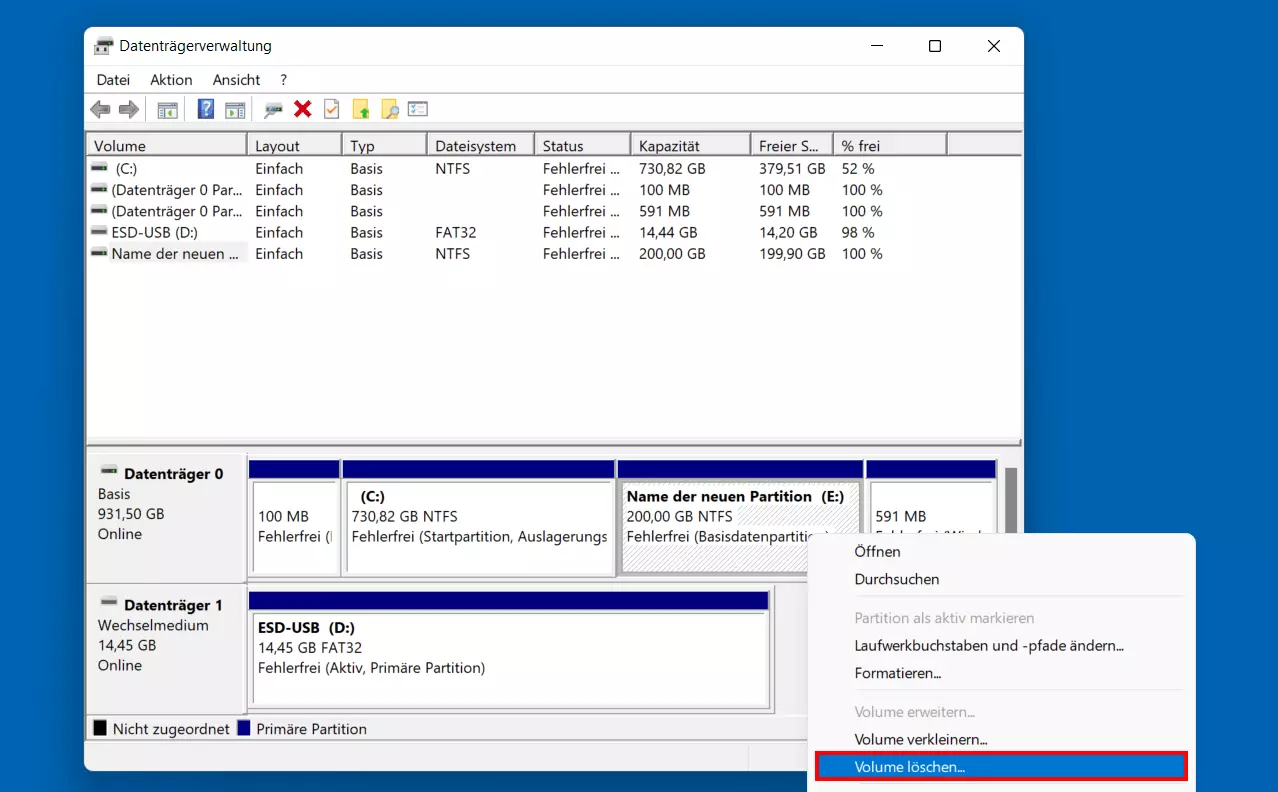Viewport: 1278px width, 792px height.
Task: Close the Datenträgerverwaltung window
Action: click(x=994, y=46)
